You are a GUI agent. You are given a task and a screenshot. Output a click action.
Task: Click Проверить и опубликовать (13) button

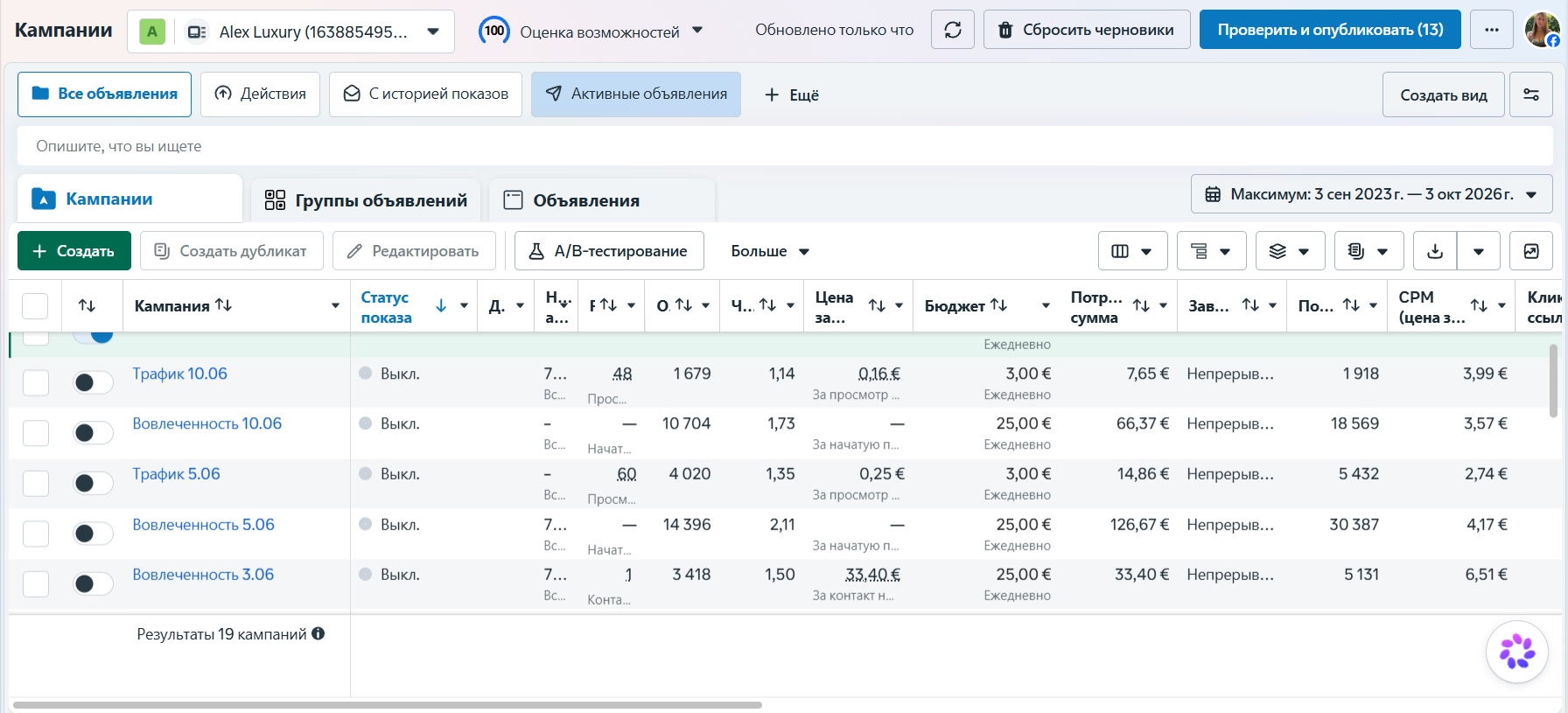[x=1330, y=30]
